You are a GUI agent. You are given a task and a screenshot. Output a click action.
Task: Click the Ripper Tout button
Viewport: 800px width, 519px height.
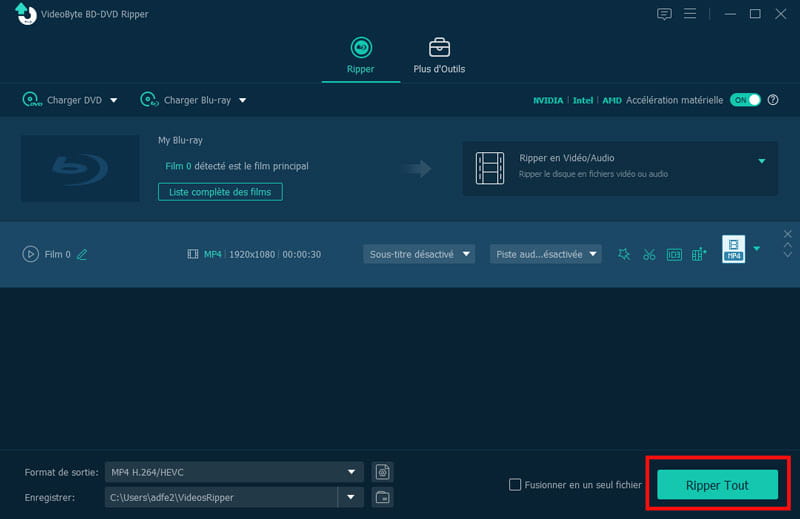click(x=717, y=485)
